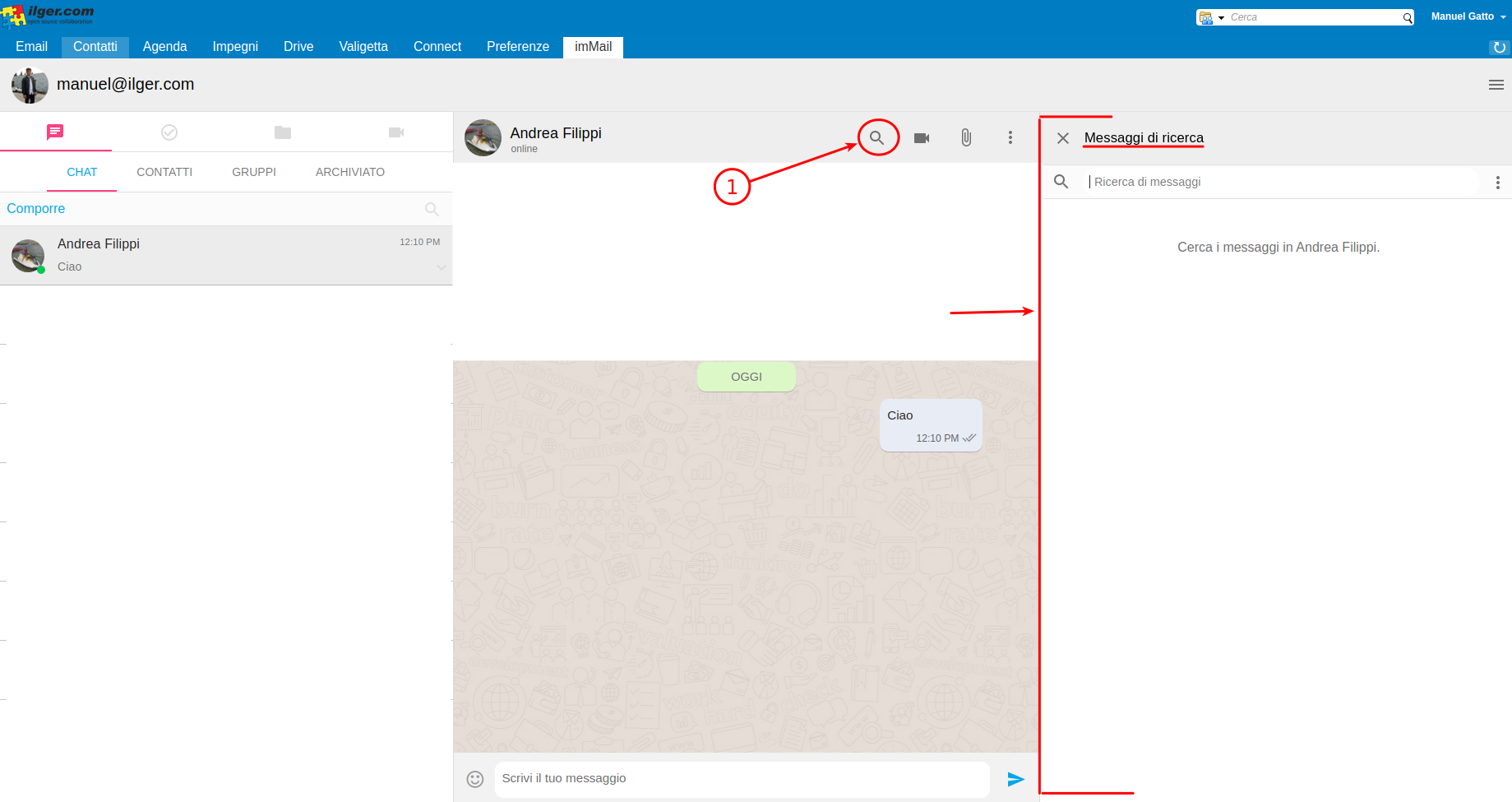Click the OGGI date label
Image resolution: width=1512 pixels, height=802 pixels.
pos(747,377)
